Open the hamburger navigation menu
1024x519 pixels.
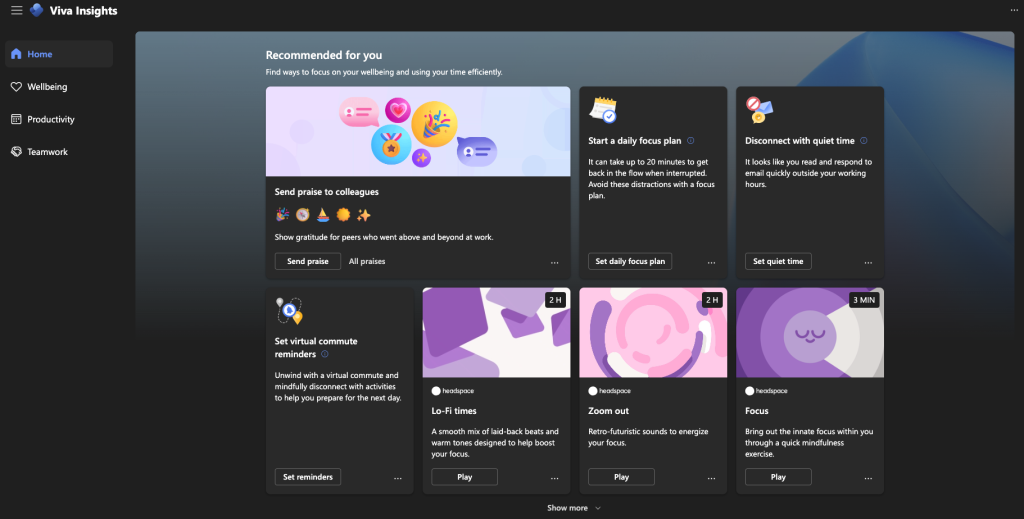coord(16,11)
